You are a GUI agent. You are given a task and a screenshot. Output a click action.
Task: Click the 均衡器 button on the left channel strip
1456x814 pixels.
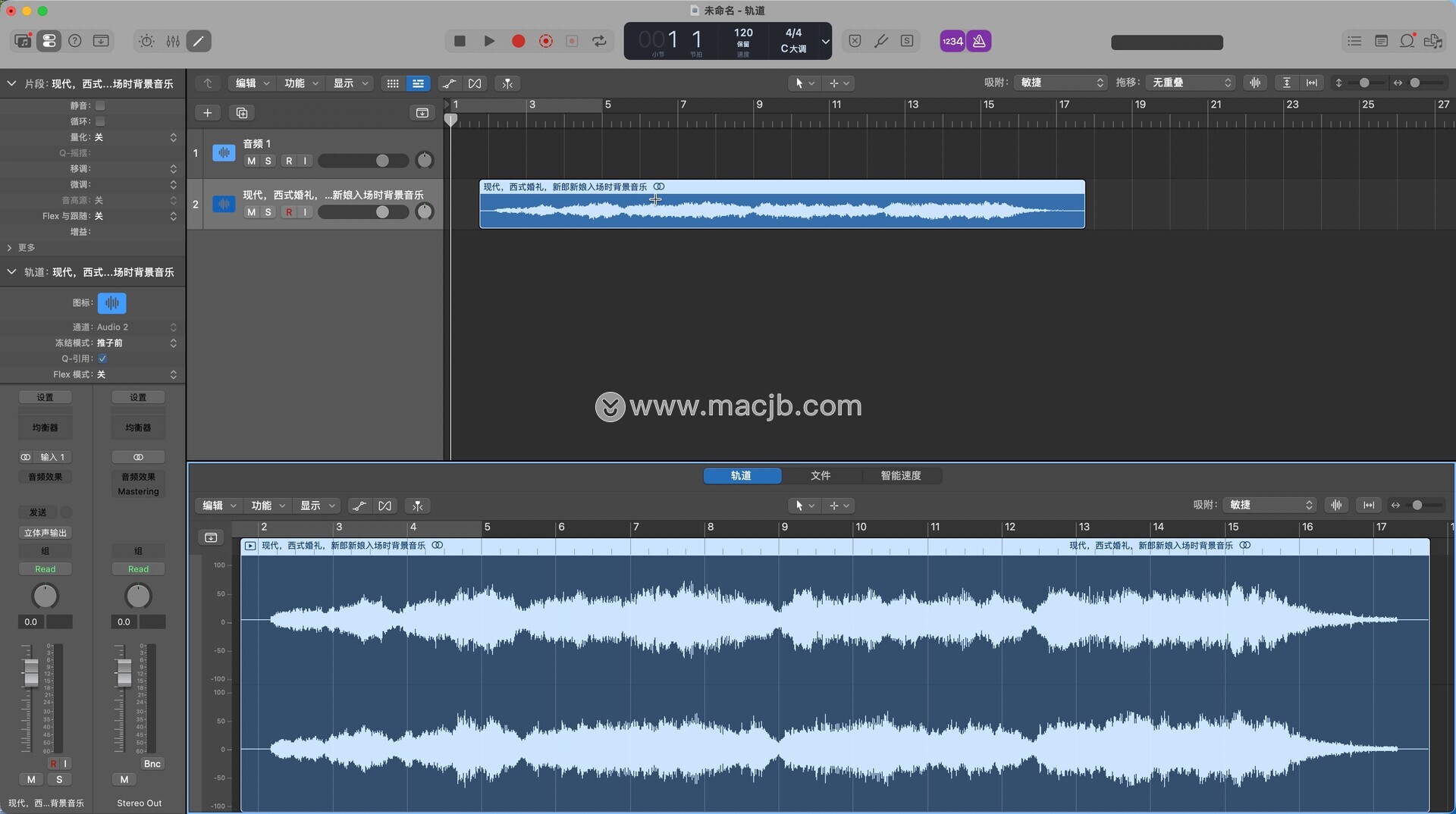45,427
